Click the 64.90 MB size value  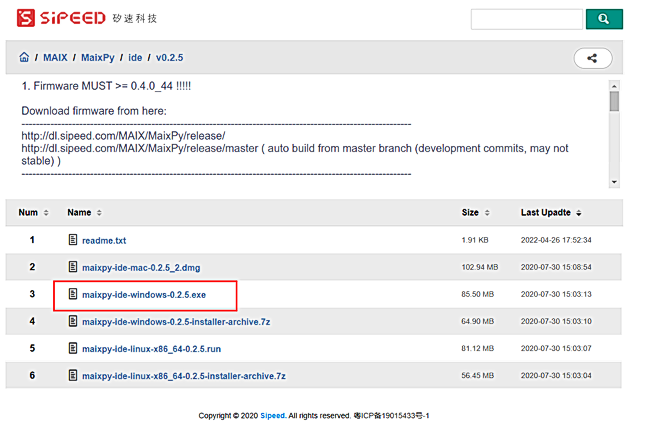point(478,322)
